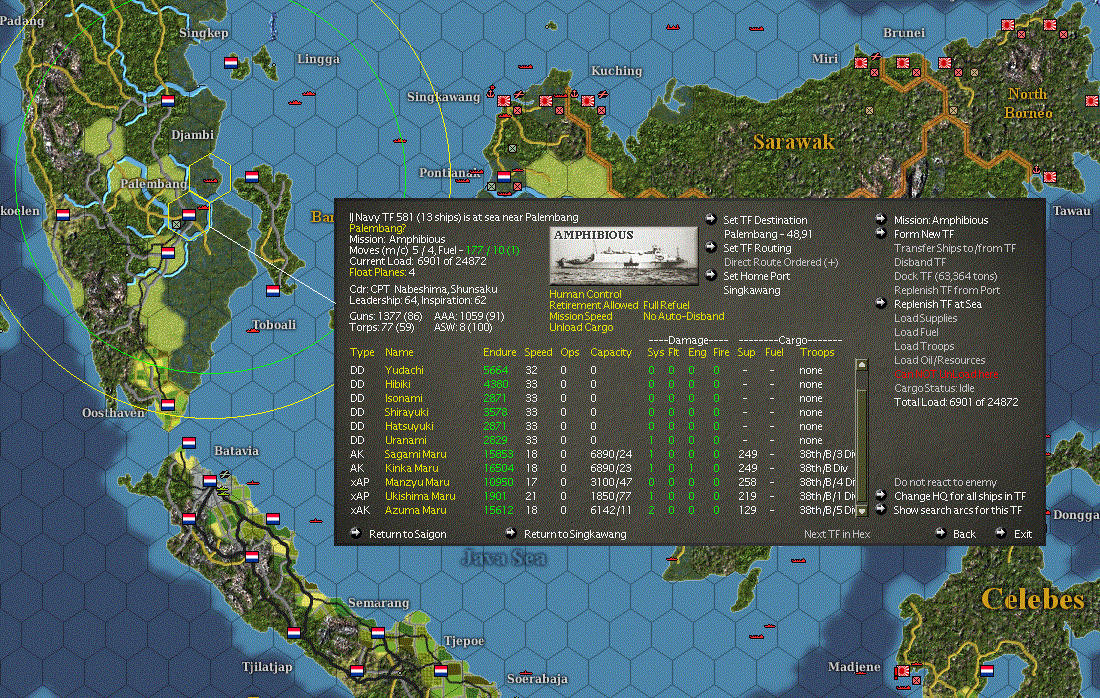1100x698 pixels.
Task: Click the Amphibious ship photo
Action: (x=623, y=257)
